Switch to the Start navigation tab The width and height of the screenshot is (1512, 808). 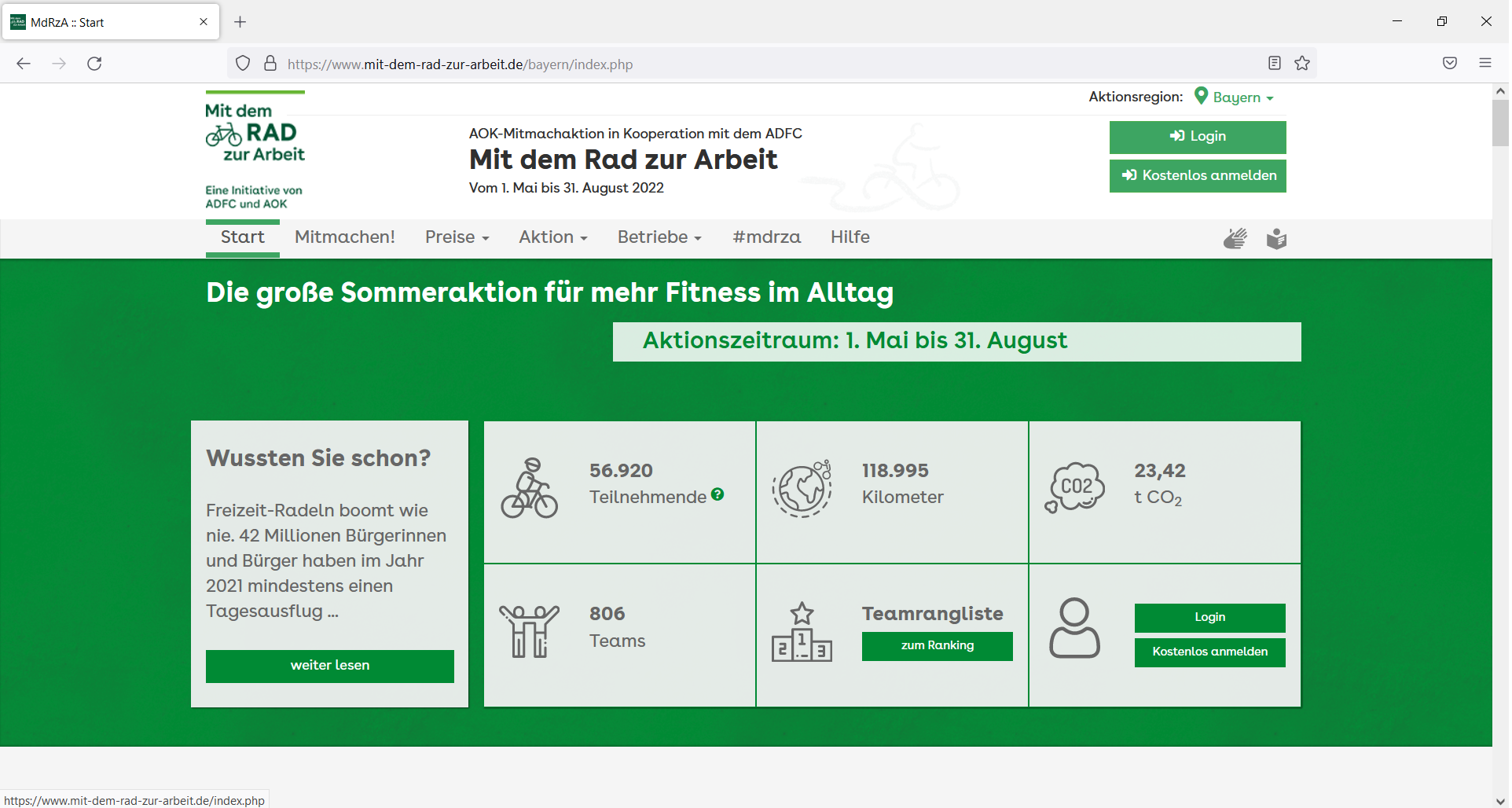(x=242, y=237)
